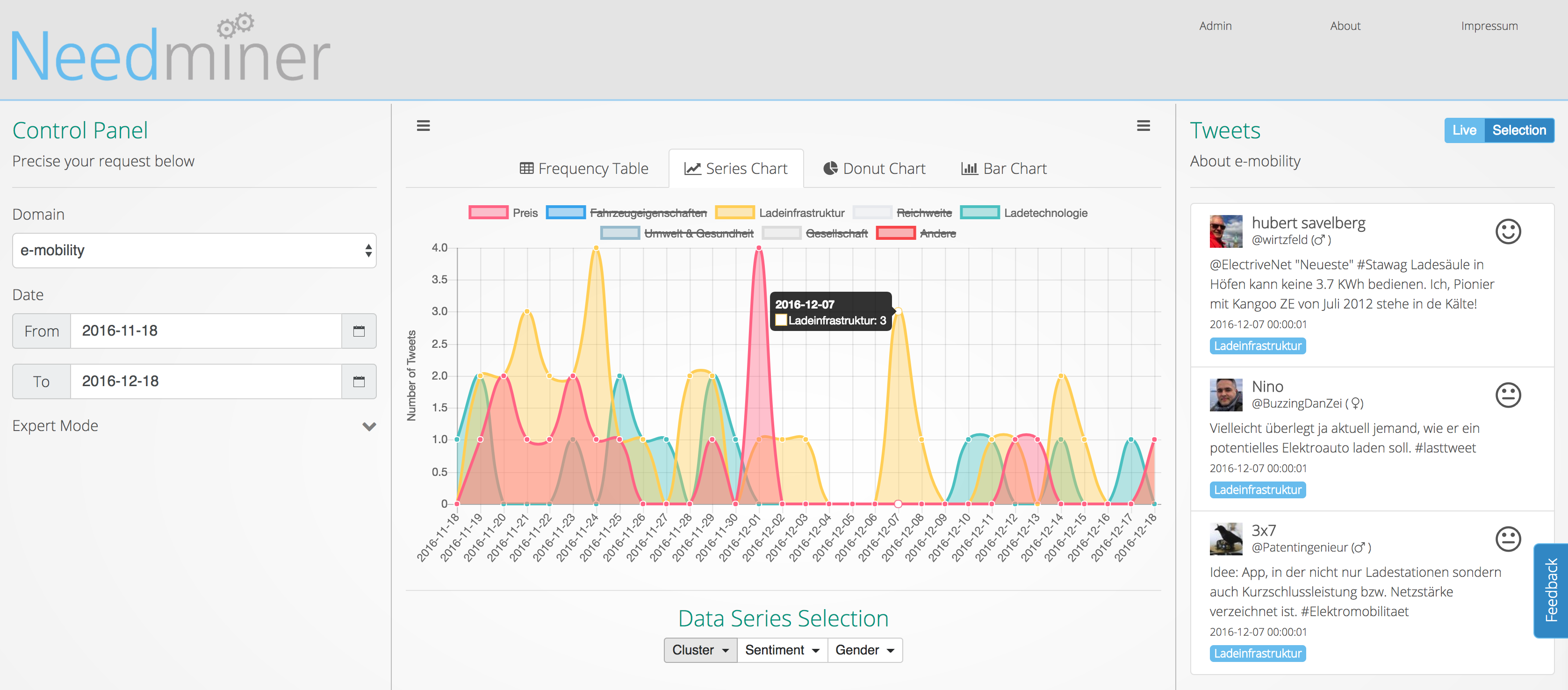Expand the Expert Mode section
1568x690 pixels.
(x=194, y=426)
